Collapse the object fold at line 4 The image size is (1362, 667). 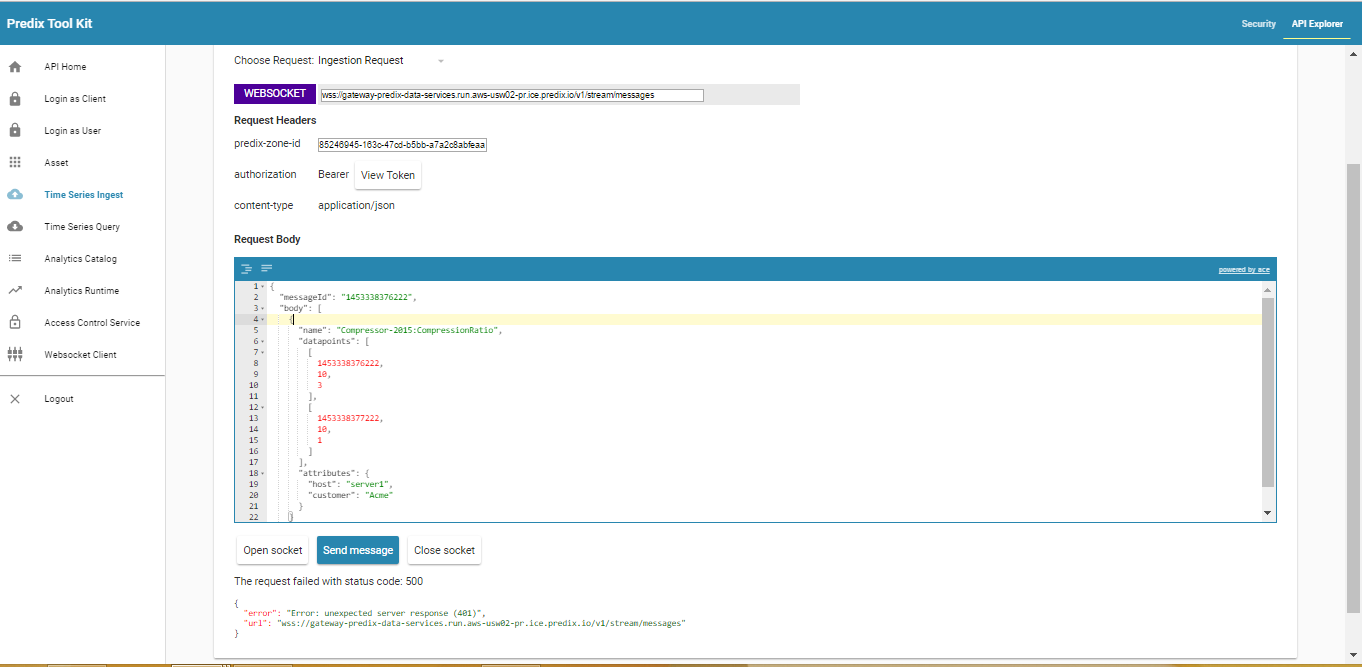click(x=262, y=320)
